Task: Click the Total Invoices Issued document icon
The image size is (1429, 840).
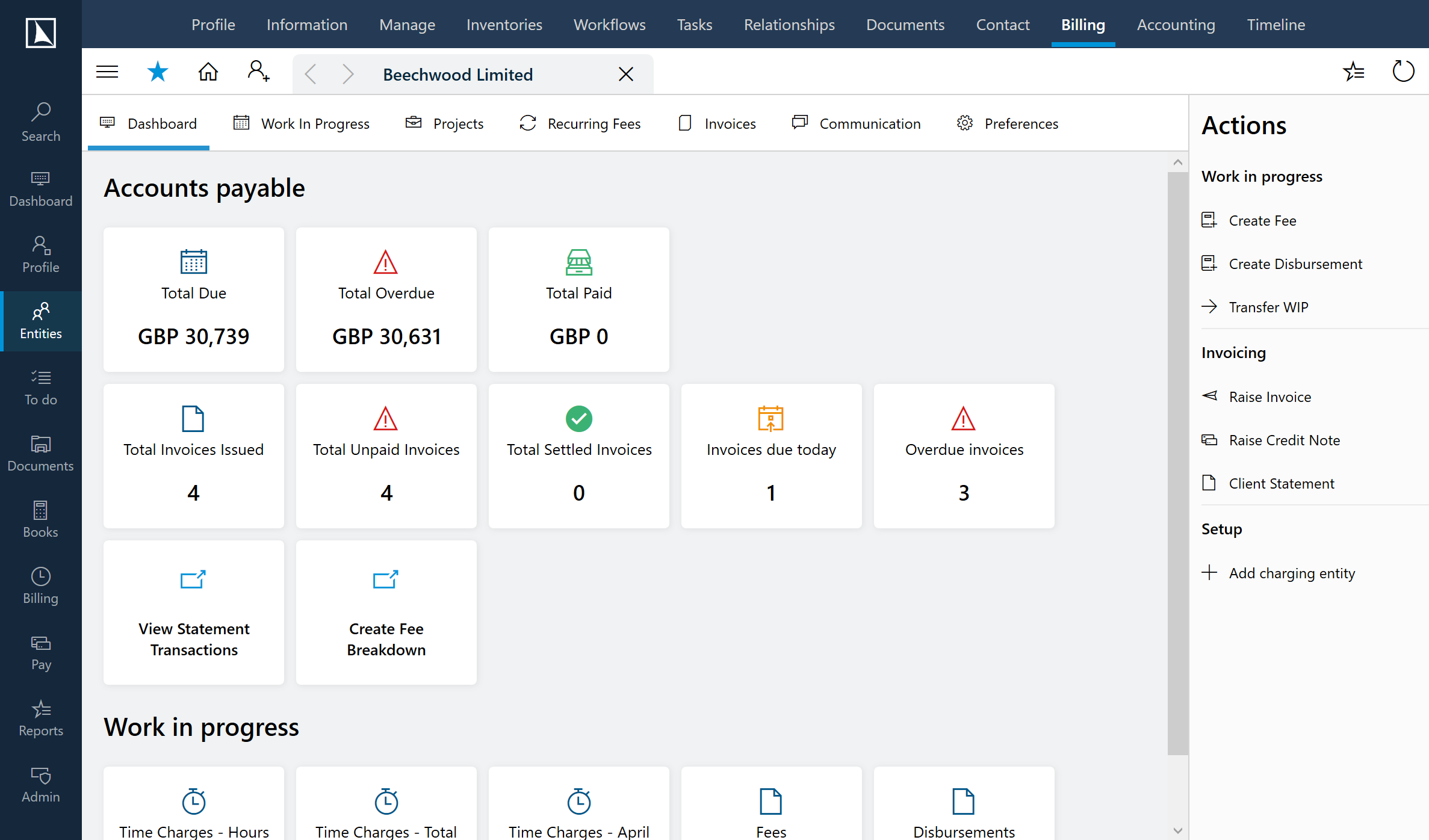Action: click(x=192, y=419)
